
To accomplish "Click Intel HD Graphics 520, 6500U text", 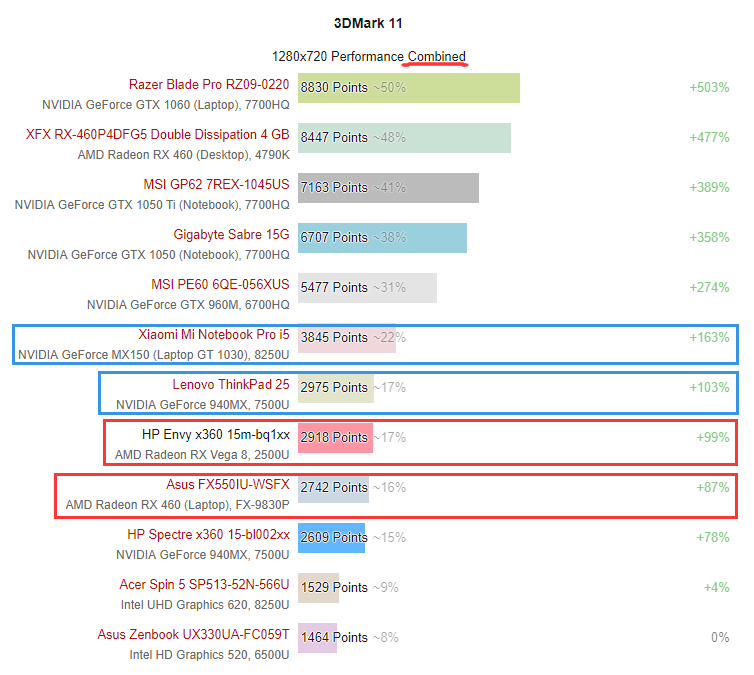I will pos(209,655).
